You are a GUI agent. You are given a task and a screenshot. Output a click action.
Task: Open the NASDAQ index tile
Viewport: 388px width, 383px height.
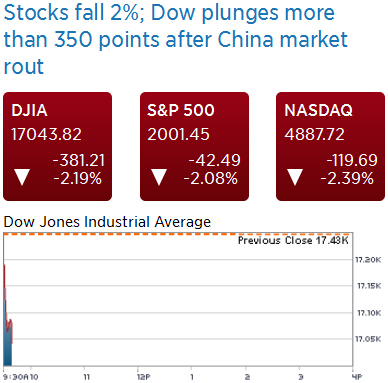tap(330, 147)
